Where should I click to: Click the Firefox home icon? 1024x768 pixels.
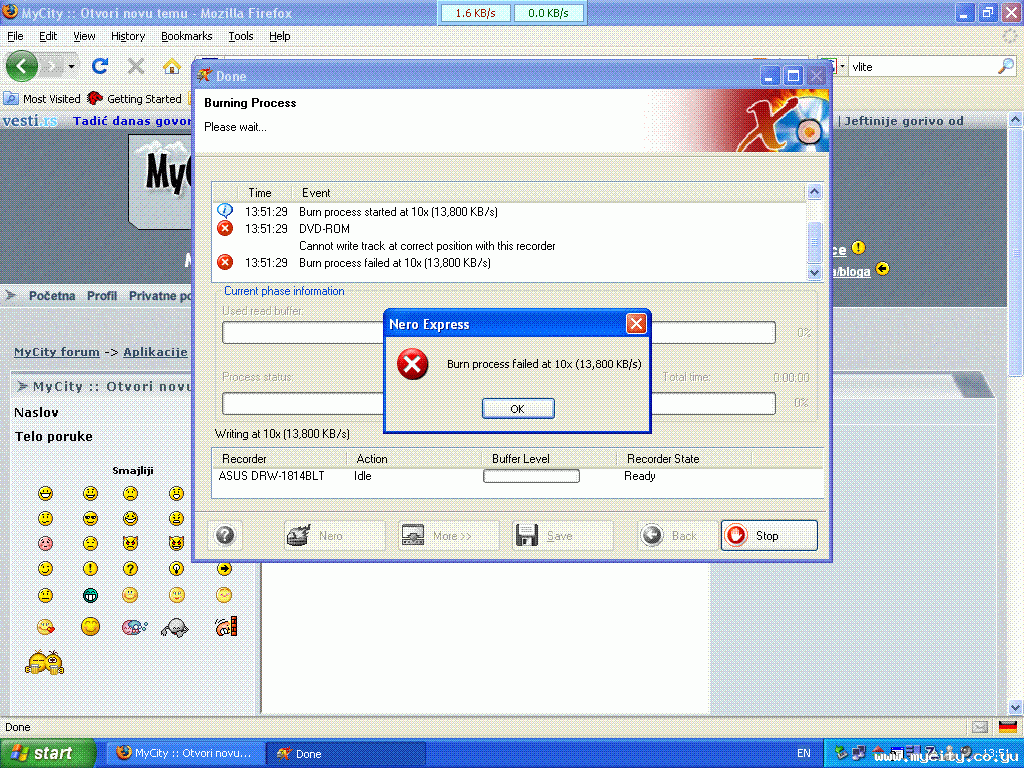pyautogui.click(x=171, y=66)
